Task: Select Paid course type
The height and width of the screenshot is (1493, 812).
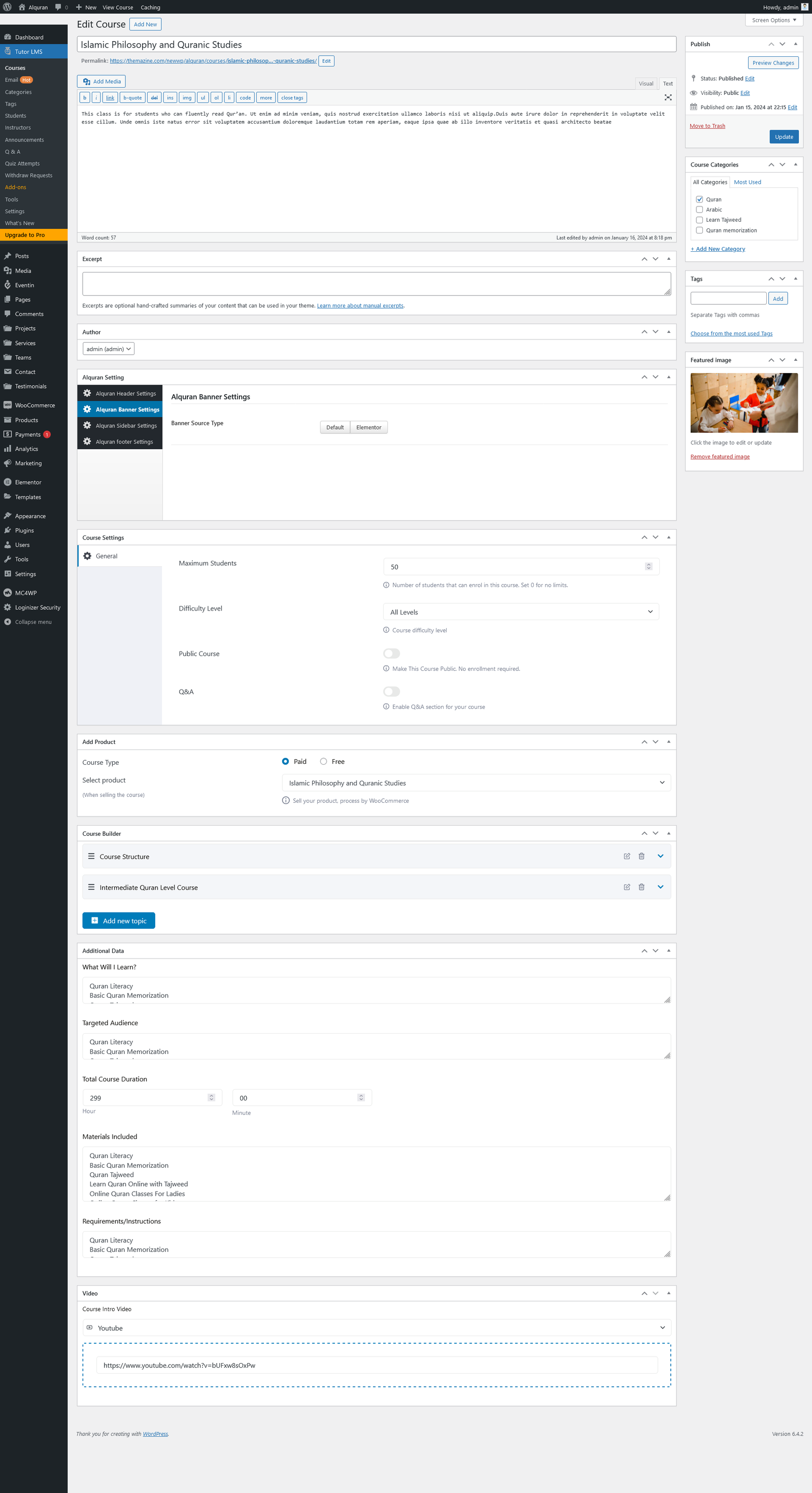Action: tap(285, 761)
